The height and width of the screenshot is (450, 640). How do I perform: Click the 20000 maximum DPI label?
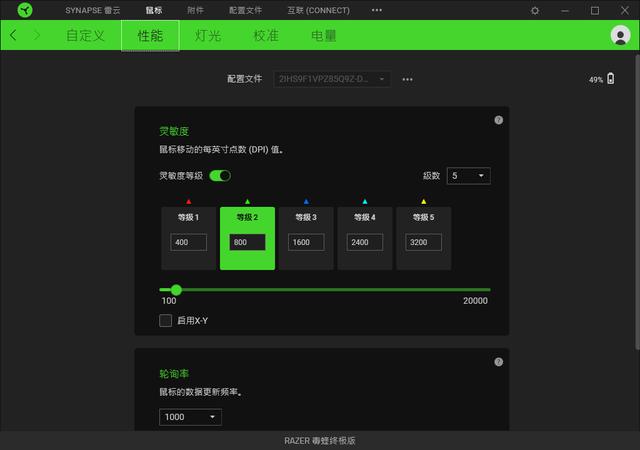475,301
